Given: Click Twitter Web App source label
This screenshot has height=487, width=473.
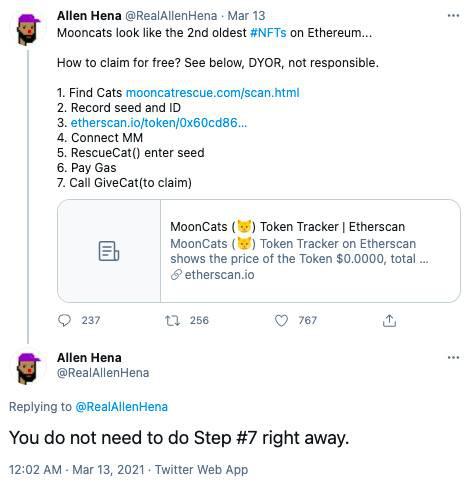Looking at the screenshot, I should [x=201, y=469].
